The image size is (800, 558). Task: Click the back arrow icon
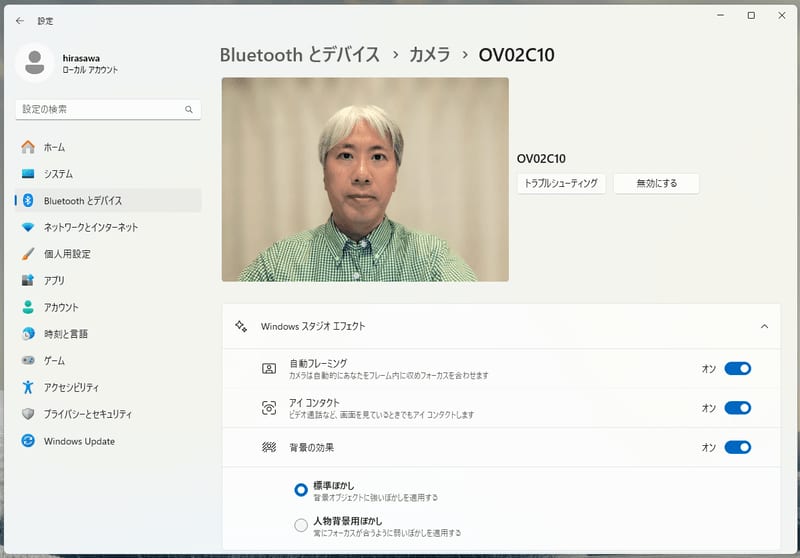tap(20, 21)
